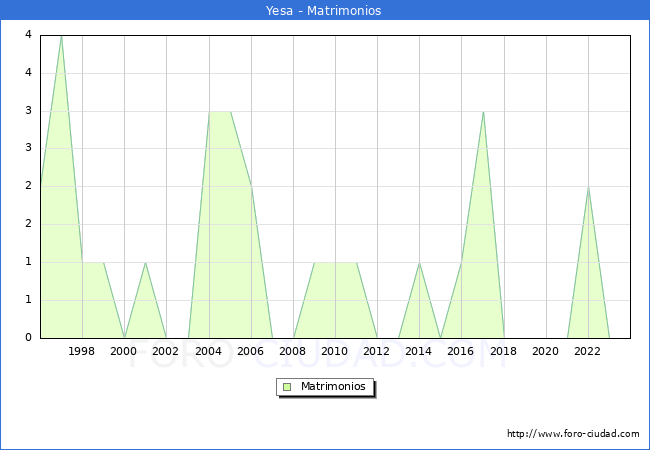Select the 2018 x-axis label
The image size is (650, 450).
pyautogui.click(x=503, y=351)
